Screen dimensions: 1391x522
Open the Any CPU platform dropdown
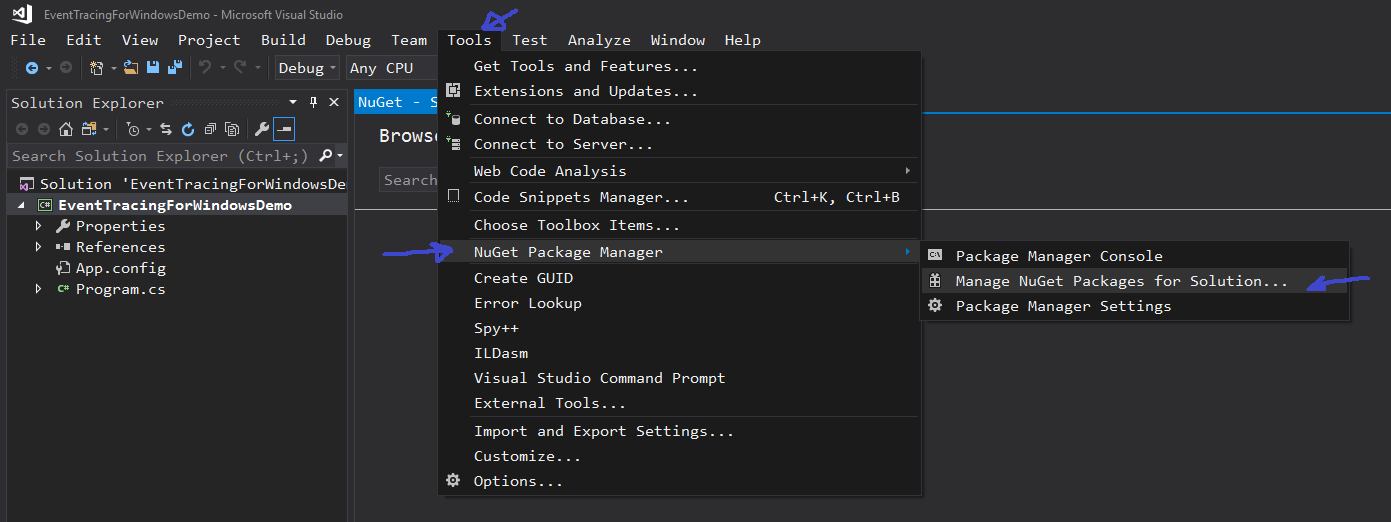[392, 68]
